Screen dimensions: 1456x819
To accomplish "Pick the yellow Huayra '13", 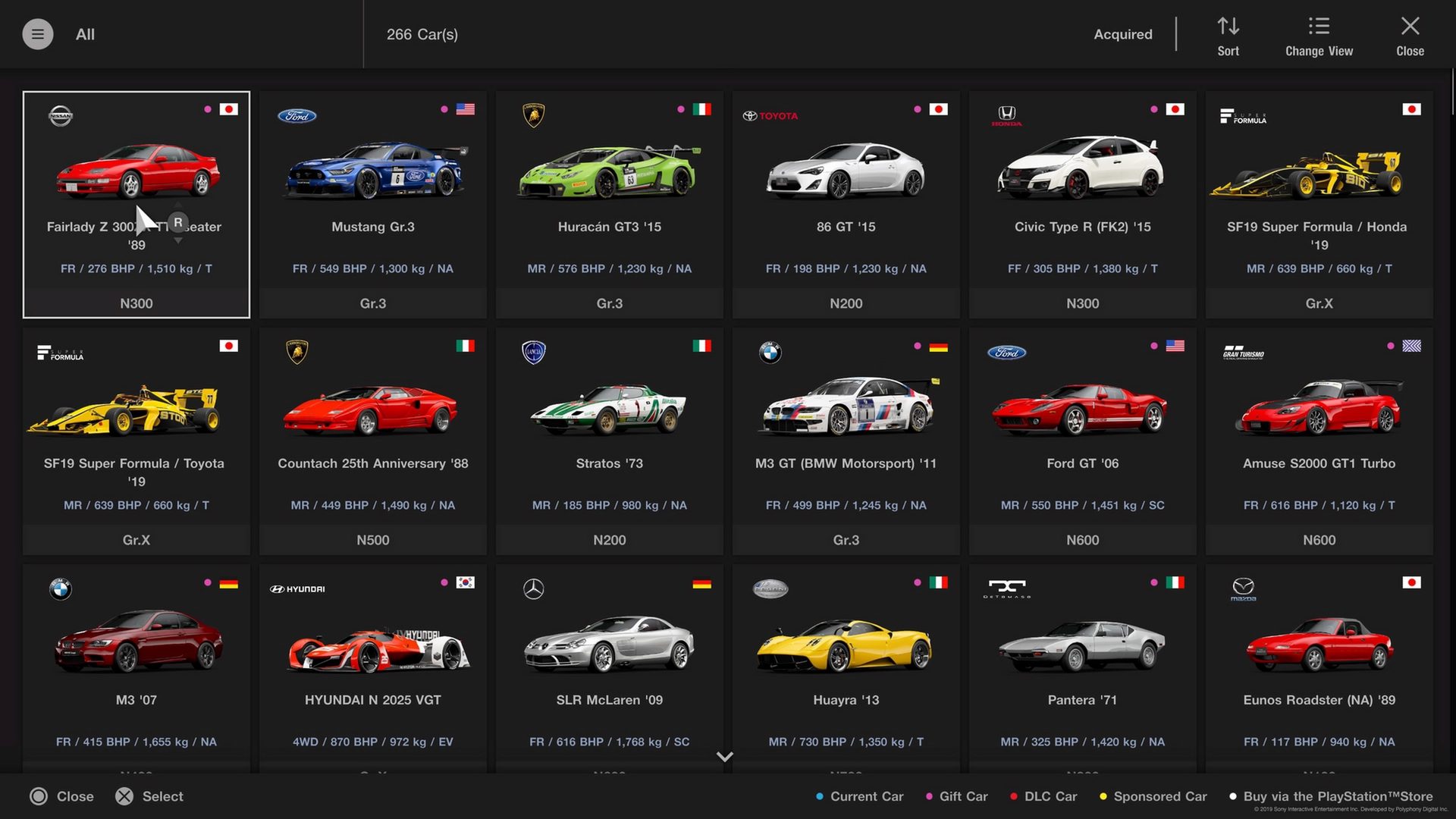I will point(845,646).
